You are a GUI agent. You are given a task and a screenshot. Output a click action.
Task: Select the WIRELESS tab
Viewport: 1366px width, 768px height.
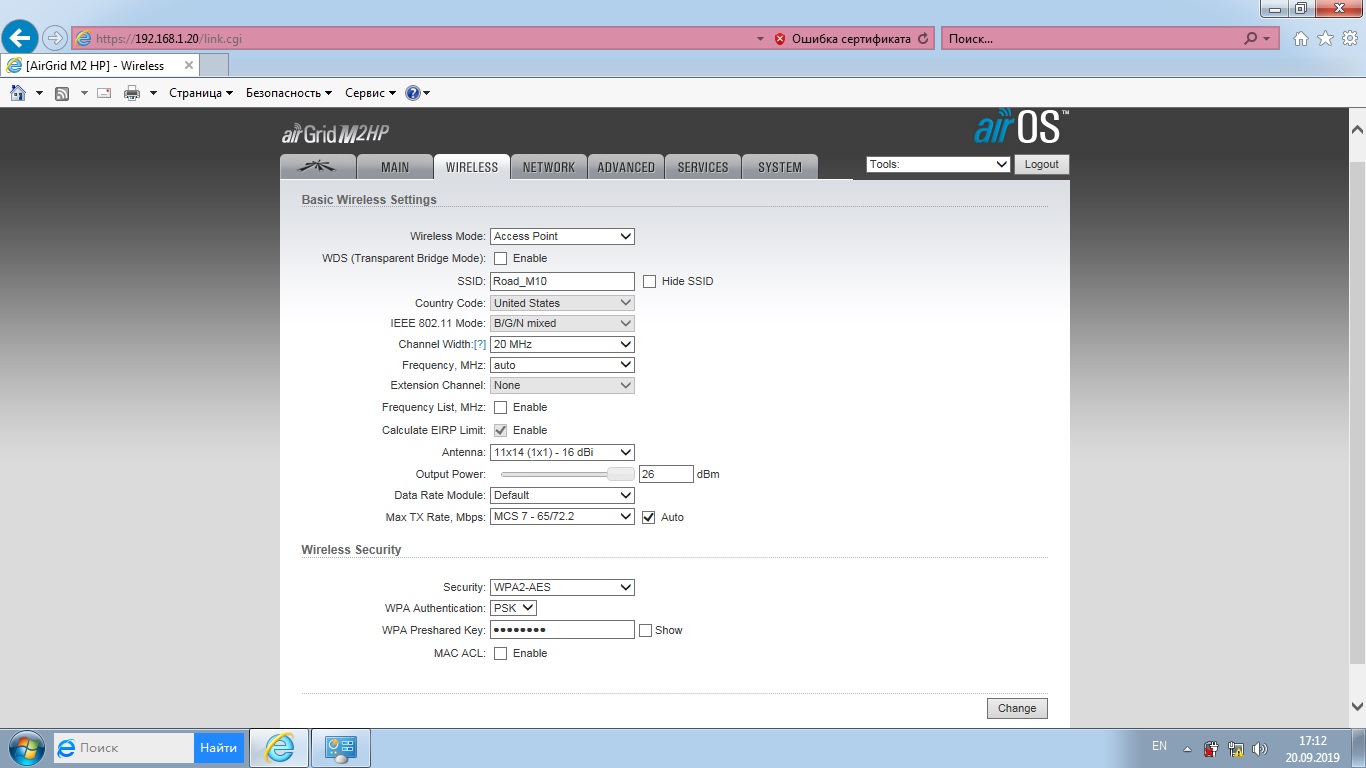click(472, 167)
